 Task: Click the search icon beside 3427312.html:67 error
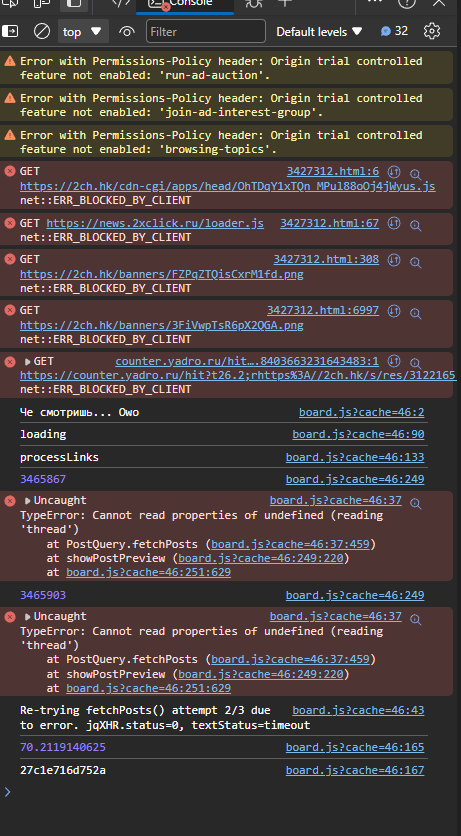(x=416, y=225)
